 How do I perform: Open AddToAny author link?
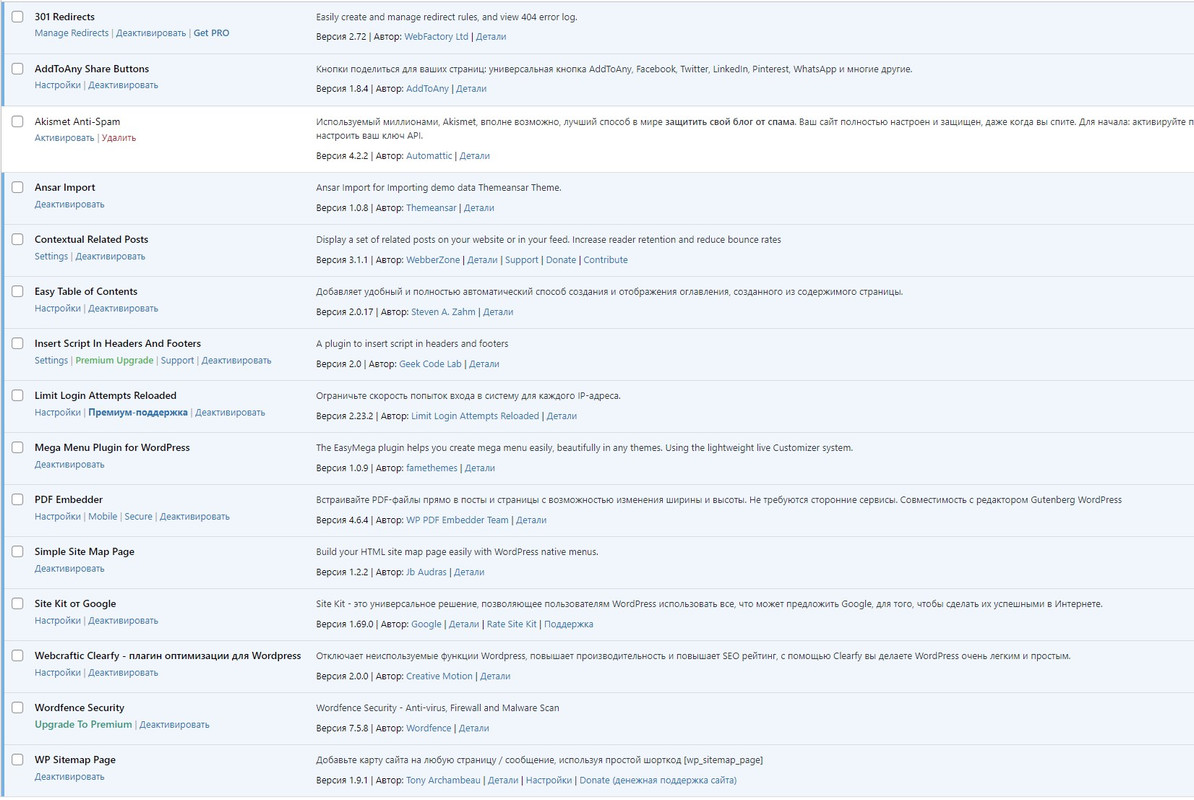coord(427,88)
